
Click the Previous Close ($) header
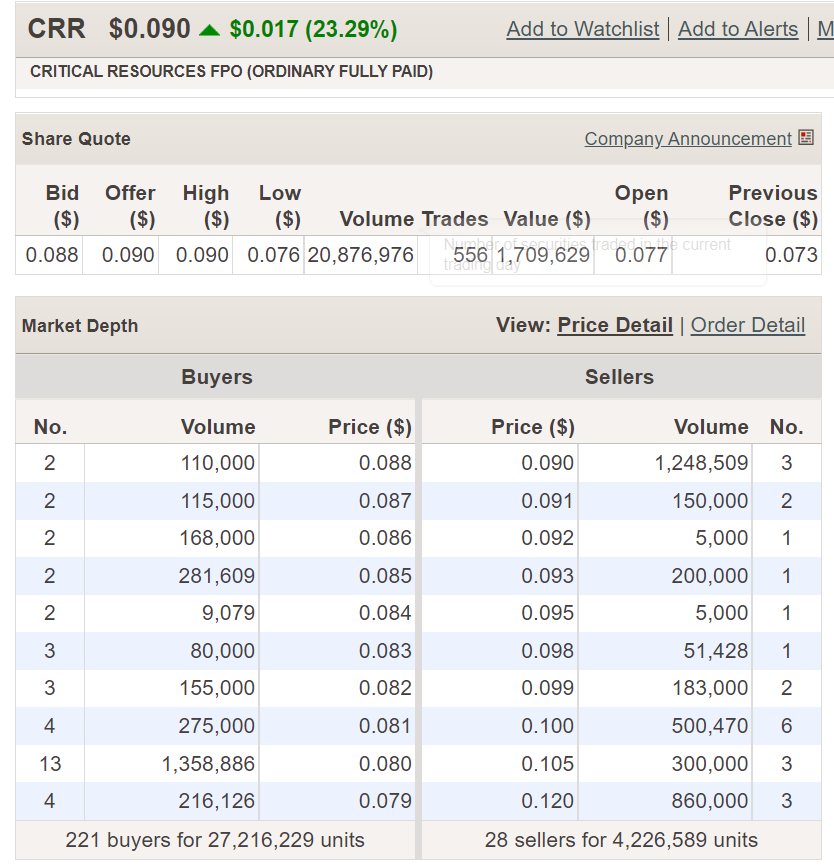coord(773,205)
